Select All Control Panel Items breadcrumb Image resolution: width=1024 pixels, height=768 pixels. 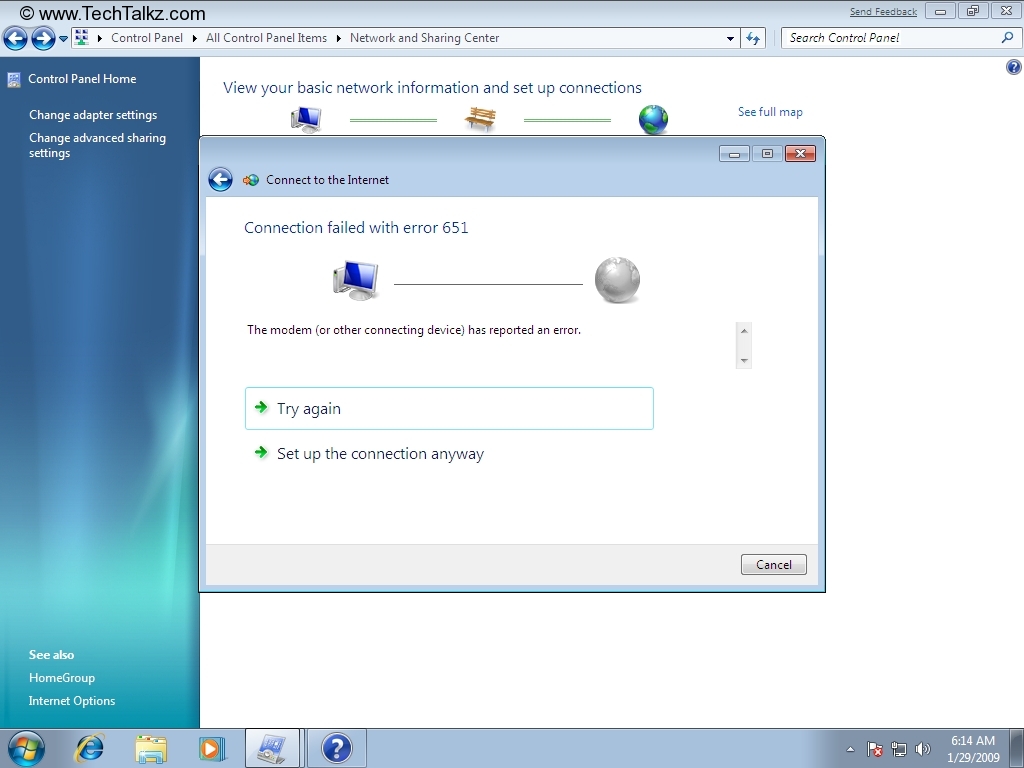[266, 38]
